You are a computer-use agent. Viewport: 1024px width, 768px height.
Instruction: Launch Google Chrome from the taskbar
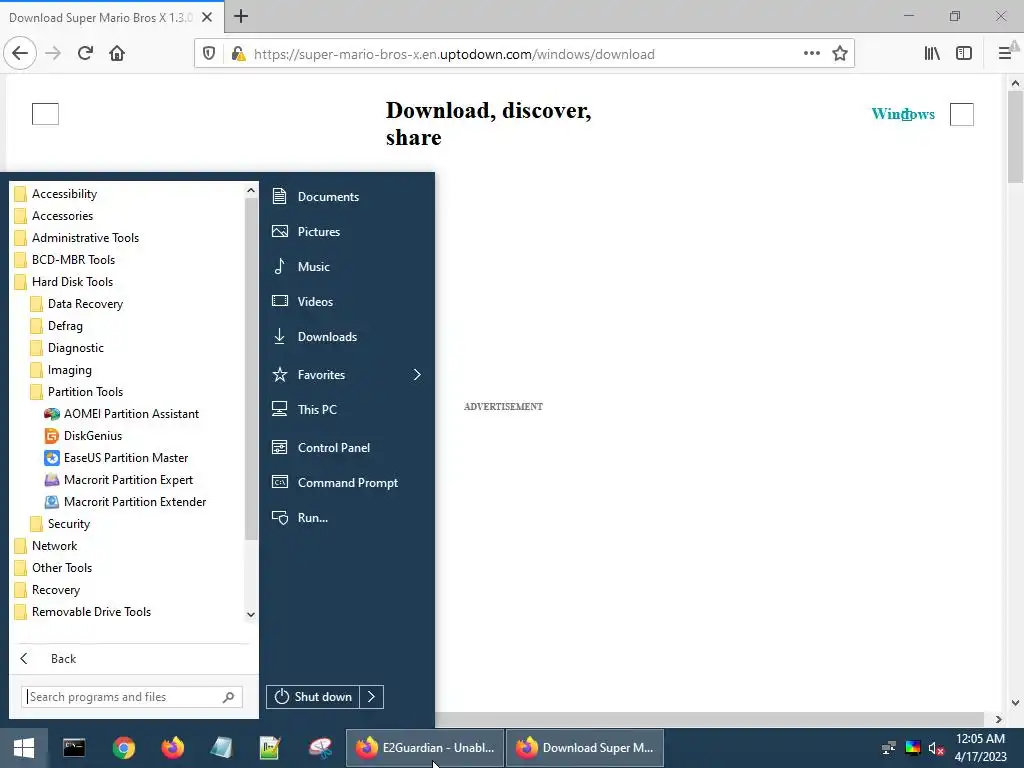tap(123, 748)
